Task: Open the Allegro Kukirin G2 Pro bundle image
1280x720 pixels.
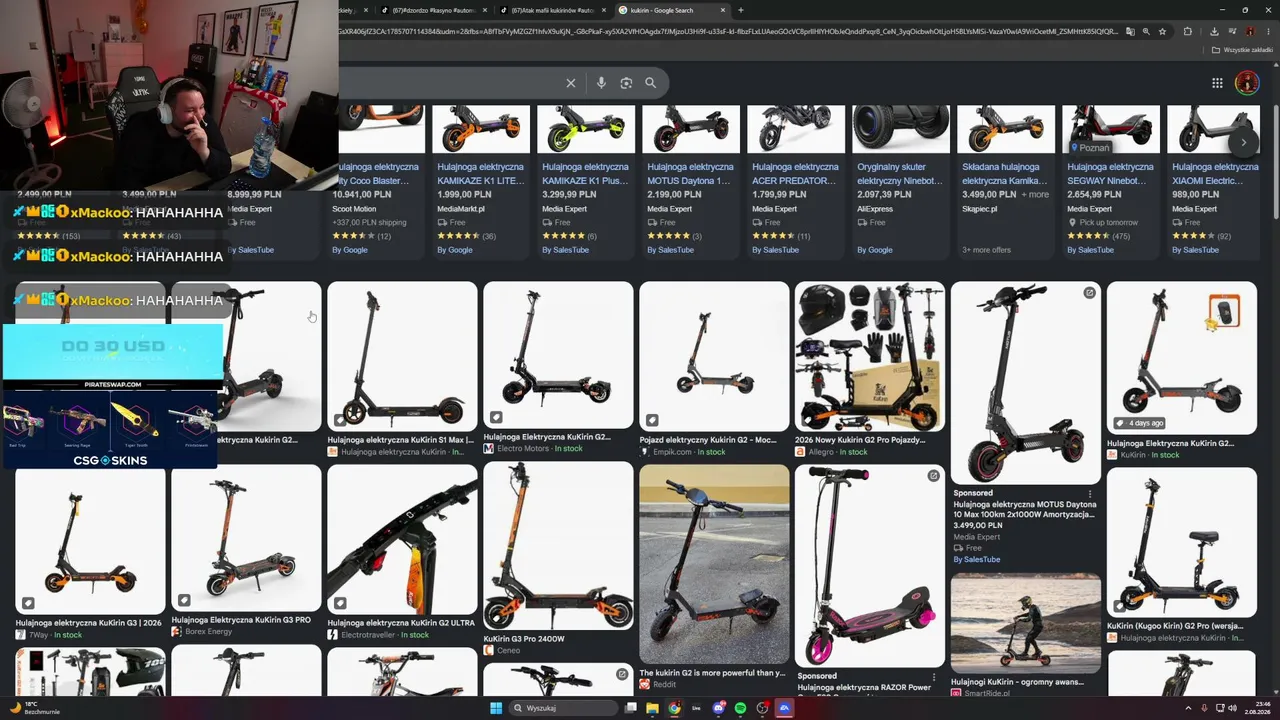Action: click(x=870, y=356)
